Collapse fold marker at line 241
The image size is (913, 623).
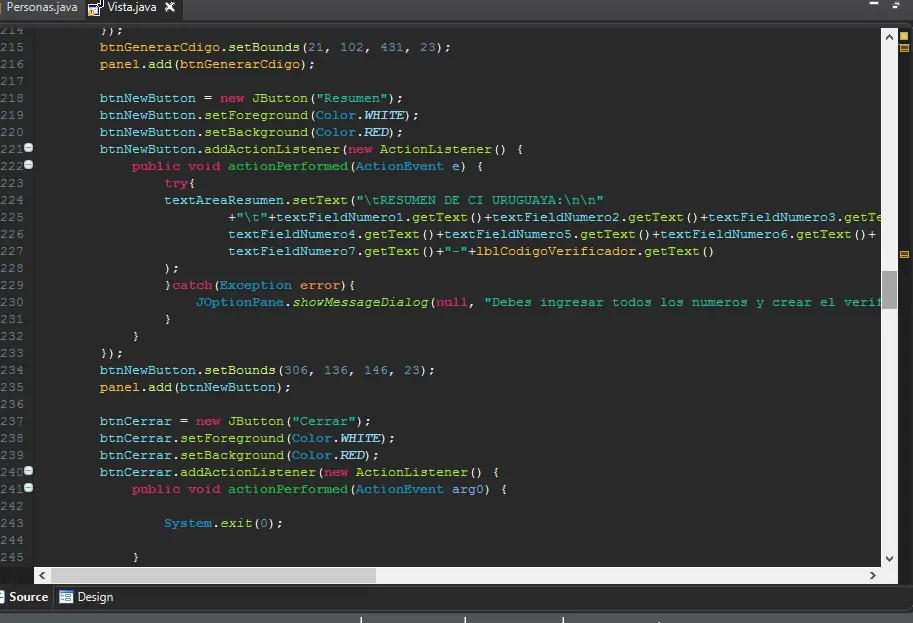click(29, 487)
